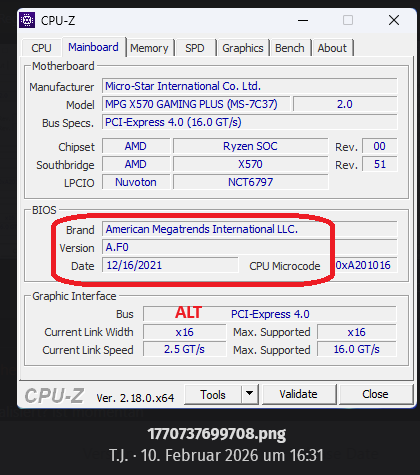Screen dimensions: 420x475
Task: Click the model revision value 2.0
Action: (x=345, y=104)
